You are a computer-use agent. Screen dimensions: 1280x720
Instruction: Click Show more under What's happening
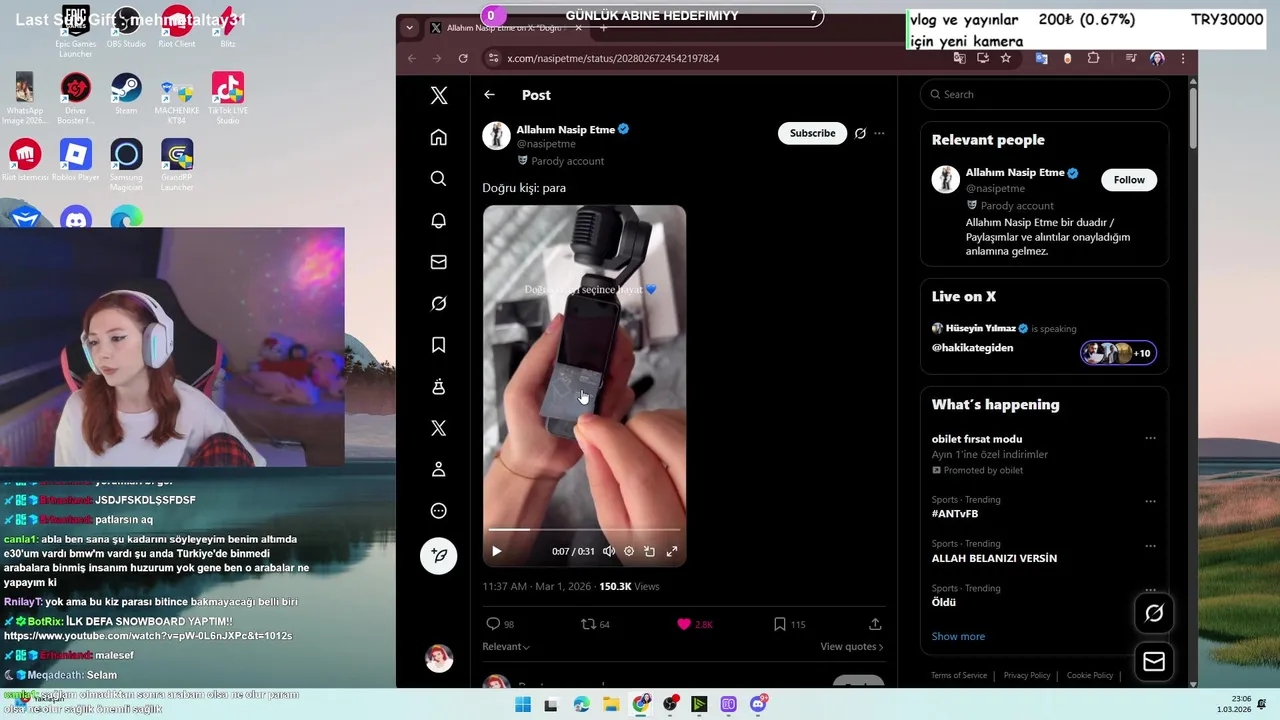pos(958,637)
